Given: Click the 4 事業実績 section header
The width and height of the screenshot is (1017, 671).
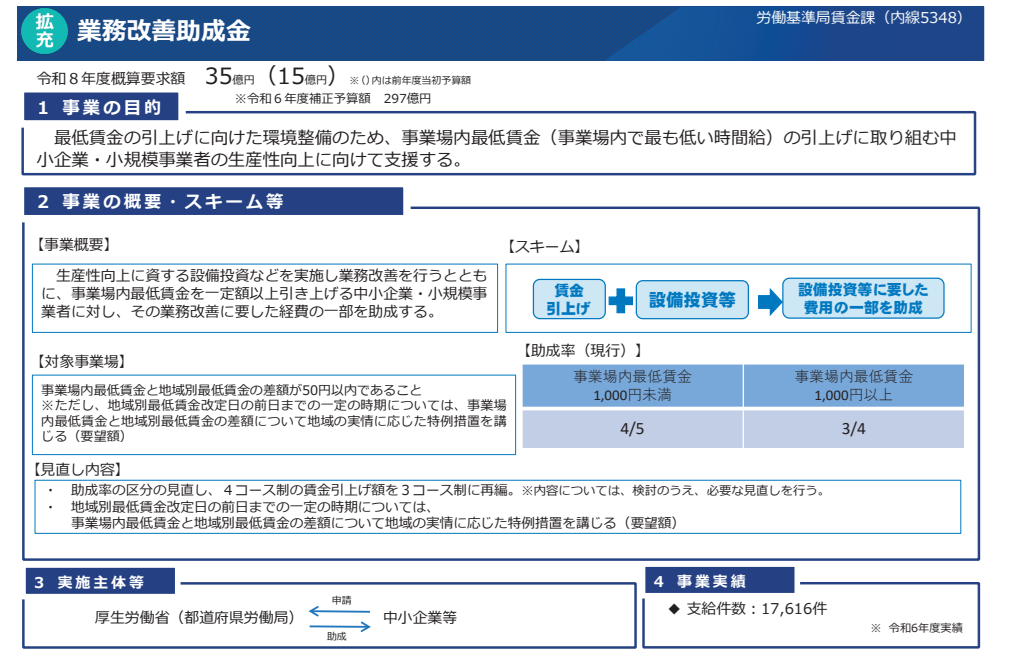Looking at the screenshot, I should tap(719, 581).
